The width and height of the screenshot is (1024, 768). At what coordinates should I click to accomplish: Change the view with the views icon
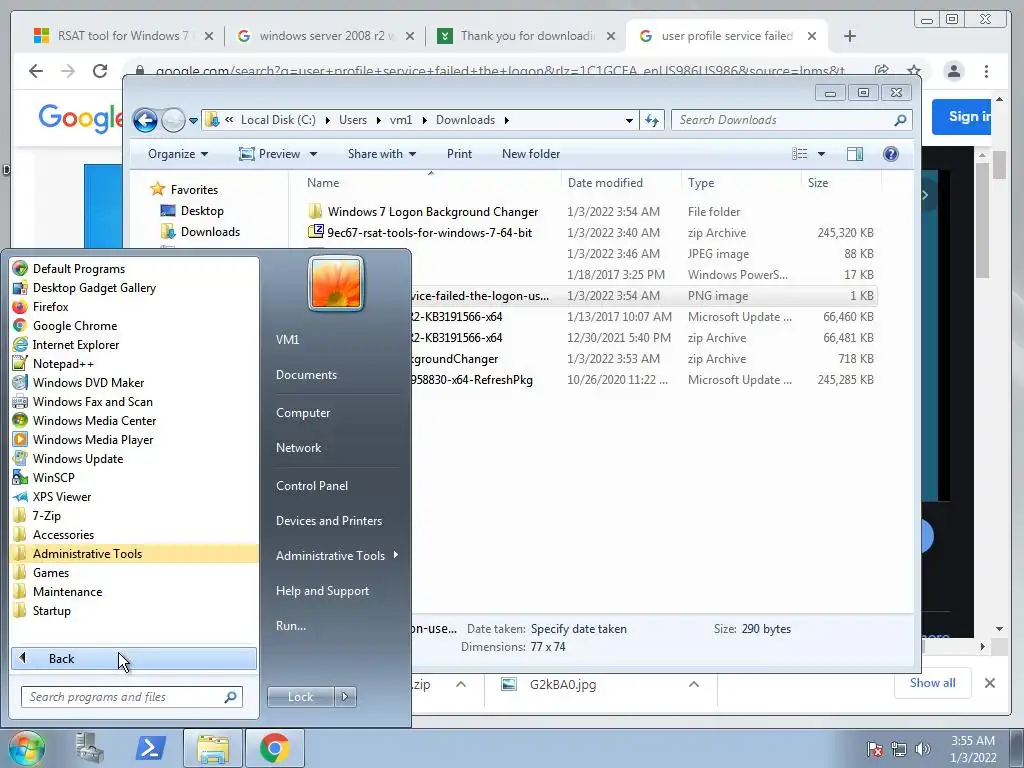pos(799,153)
